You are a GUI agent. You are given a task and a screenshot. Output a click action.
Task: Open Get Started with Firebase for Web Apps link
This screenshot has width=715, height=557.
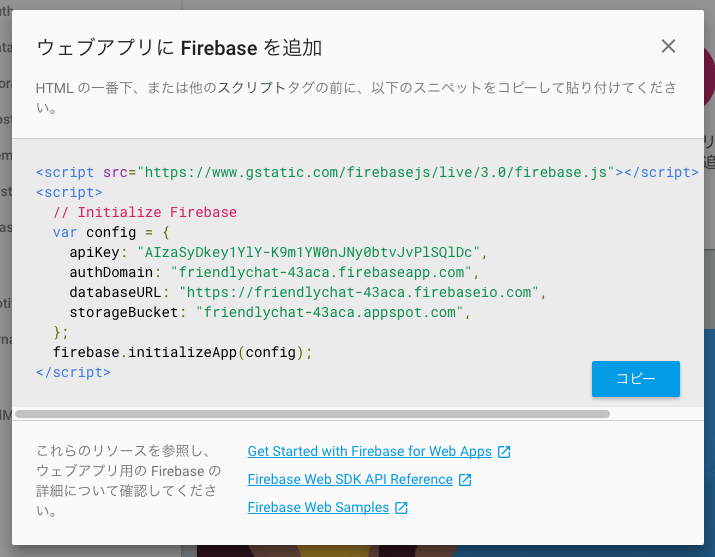pyautogui.click(x=369, y=451)
